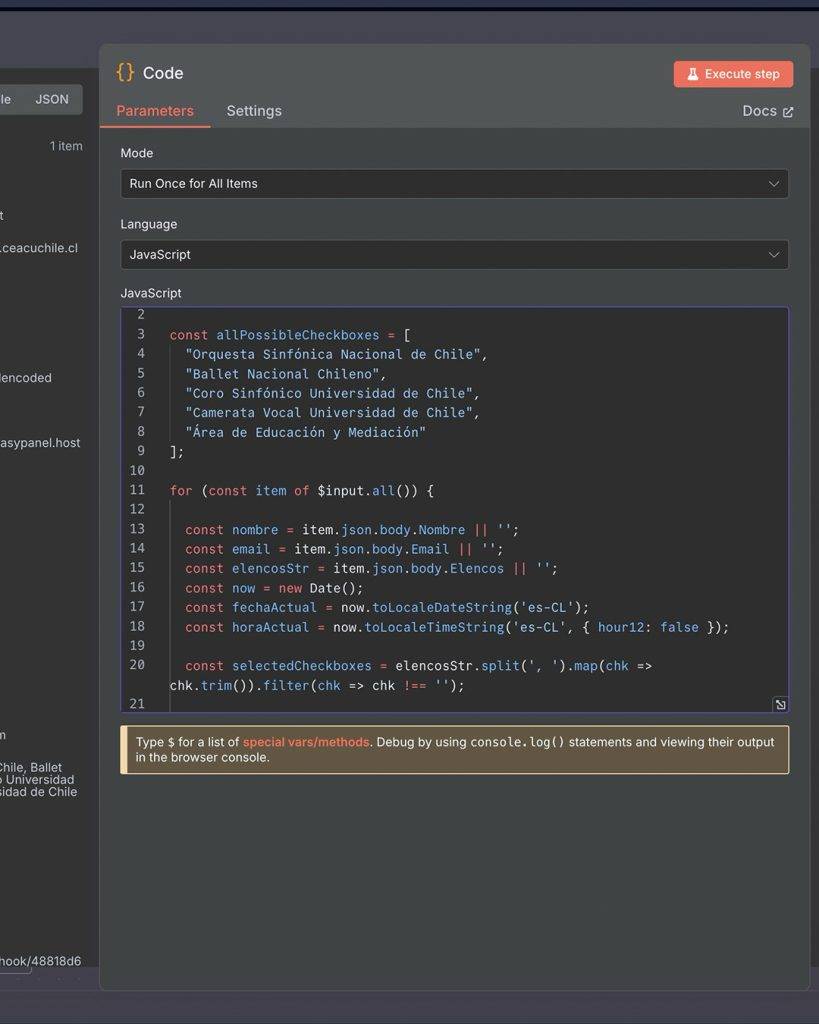819x1024 pixels.
Task: Click line "Camerata Vocal Universidad de Chile"
Action: click(x=332, y=413)
